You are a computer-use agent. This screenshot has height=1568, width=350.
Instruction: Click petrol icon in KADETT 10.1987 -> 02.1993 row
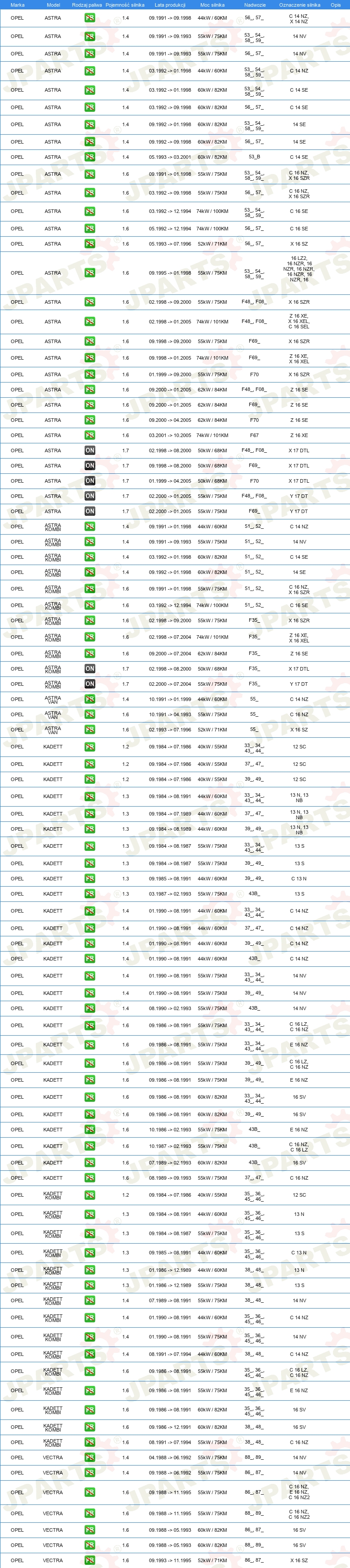[90, 1146]
